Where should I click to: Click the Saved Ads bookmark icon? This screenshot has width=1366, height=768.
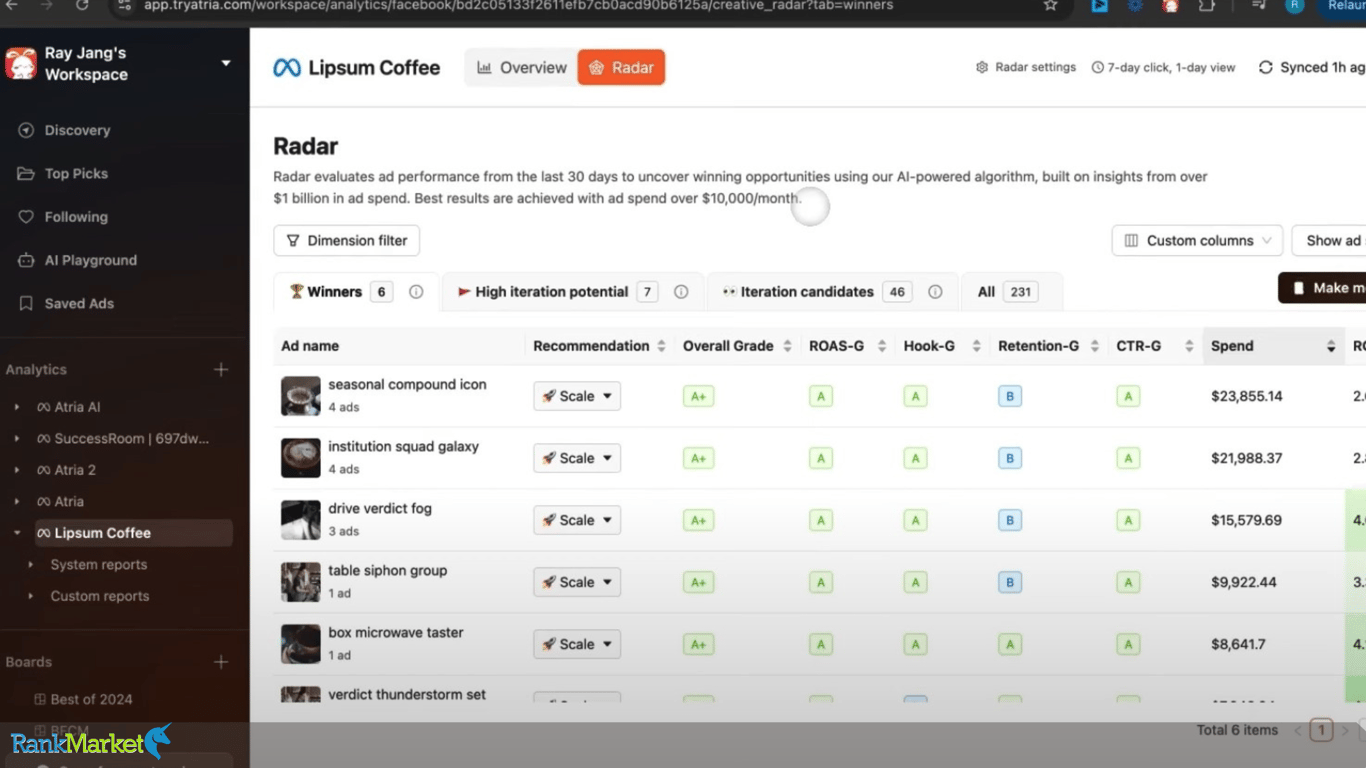pos(26,303)
